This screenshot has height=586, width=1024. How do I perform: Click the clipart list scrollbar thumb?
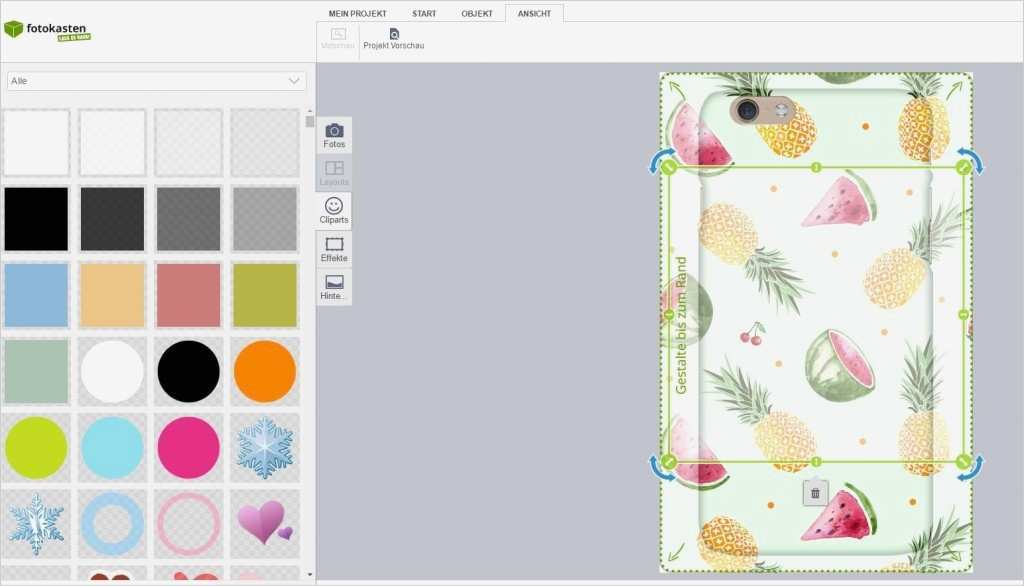pos(310,122)
